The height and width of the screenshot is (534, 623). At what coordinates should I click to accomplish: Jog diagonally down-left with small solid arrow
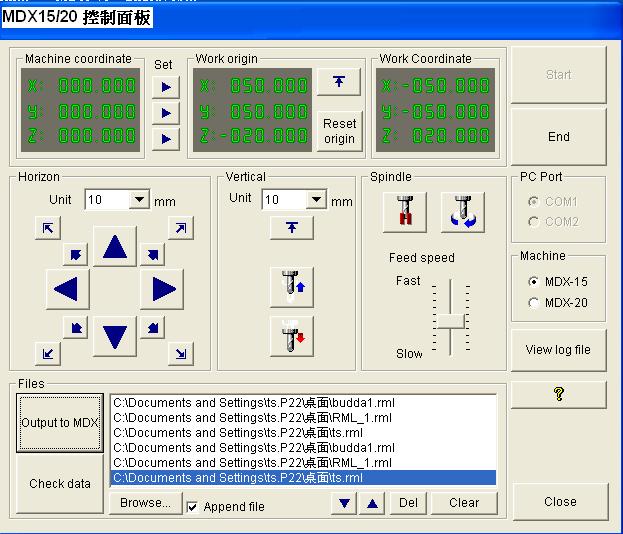coord(75,328)
